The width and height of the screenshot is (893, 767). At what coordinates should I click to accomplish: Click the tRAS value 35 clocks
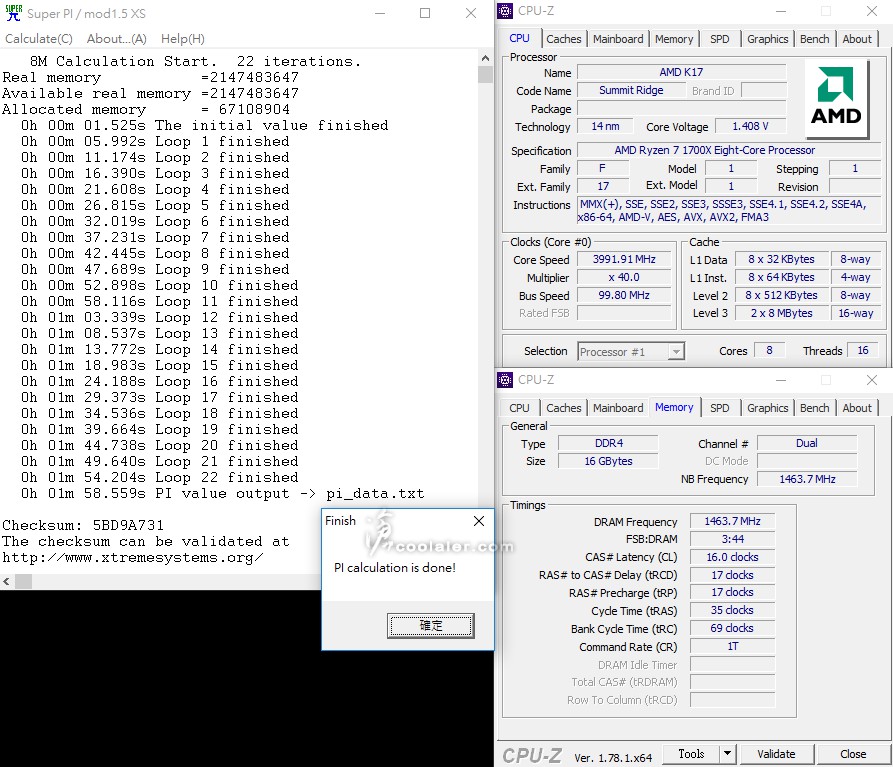click(732, 610)
